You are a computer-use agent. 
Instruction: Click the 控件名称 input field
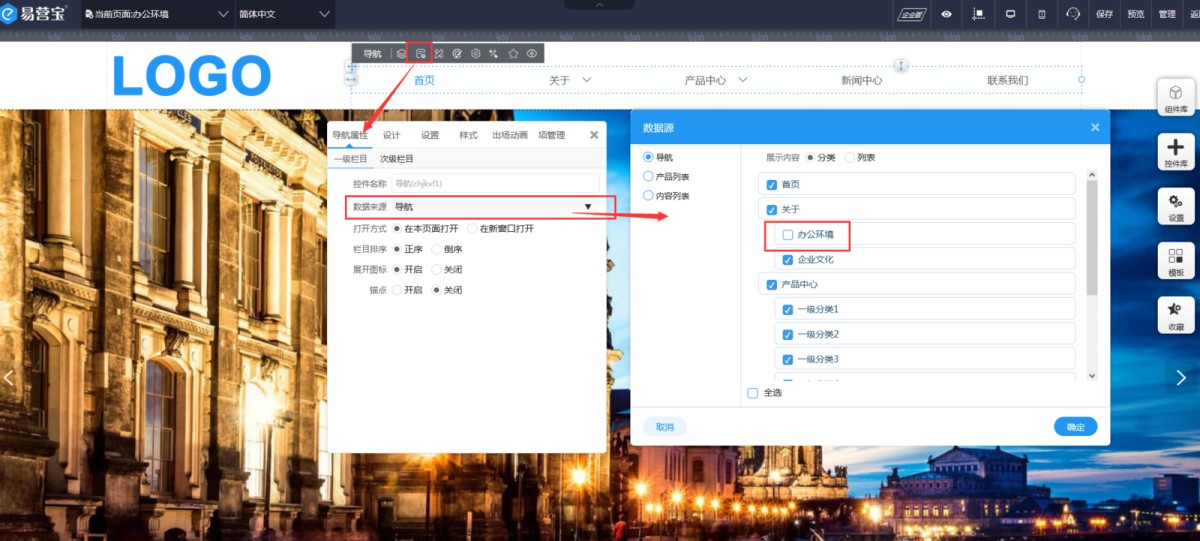(494, 184)
